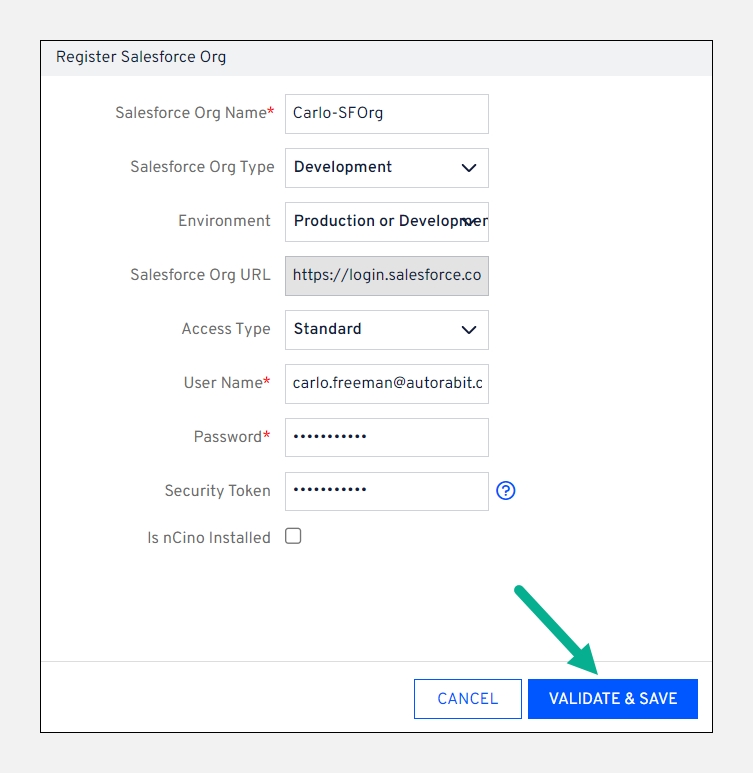The image size is (753, 773).
Task: Open the Salesforce Org Type dropdown
Action: pyautogui.click(x=386, y=168)
